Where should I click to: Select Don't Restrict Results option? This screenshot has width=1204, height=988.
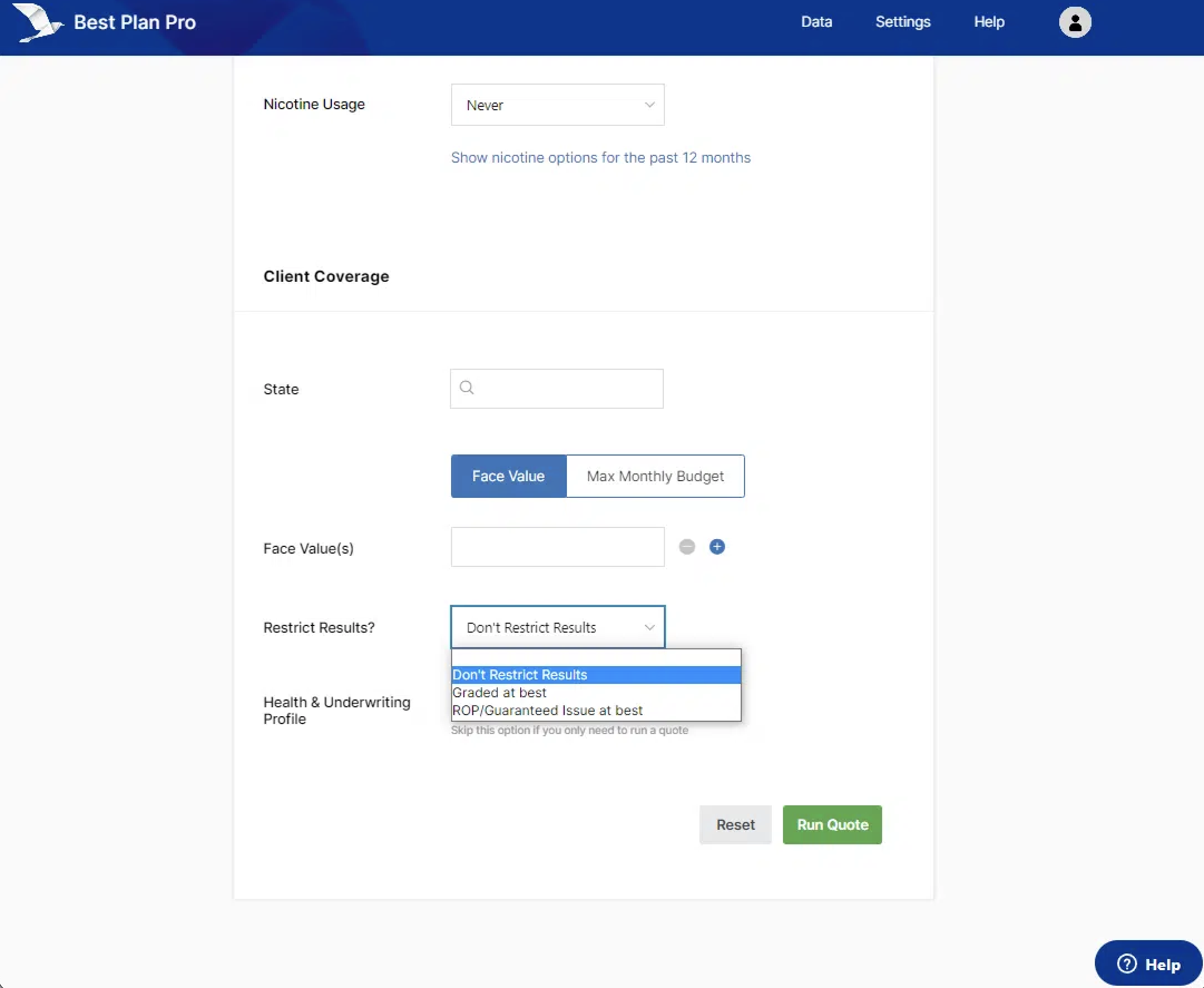click(520, 675)
